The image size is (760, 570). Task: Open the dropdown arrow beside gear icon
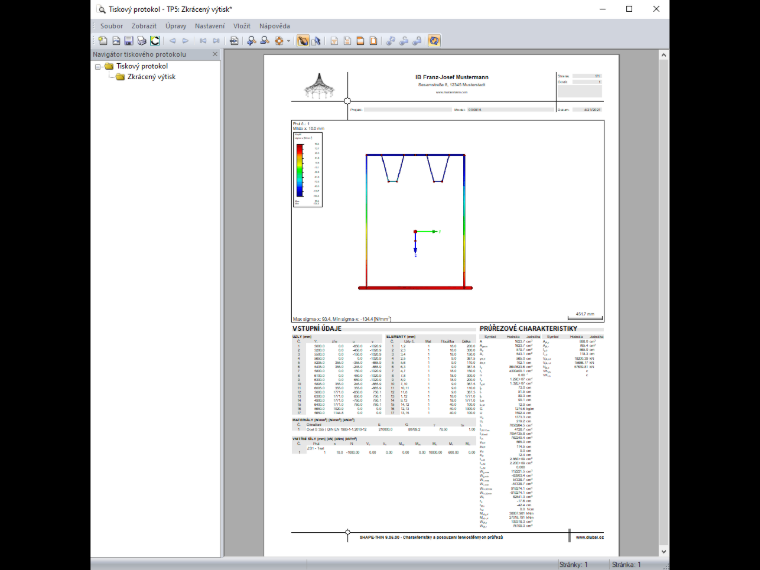(288, 41)
